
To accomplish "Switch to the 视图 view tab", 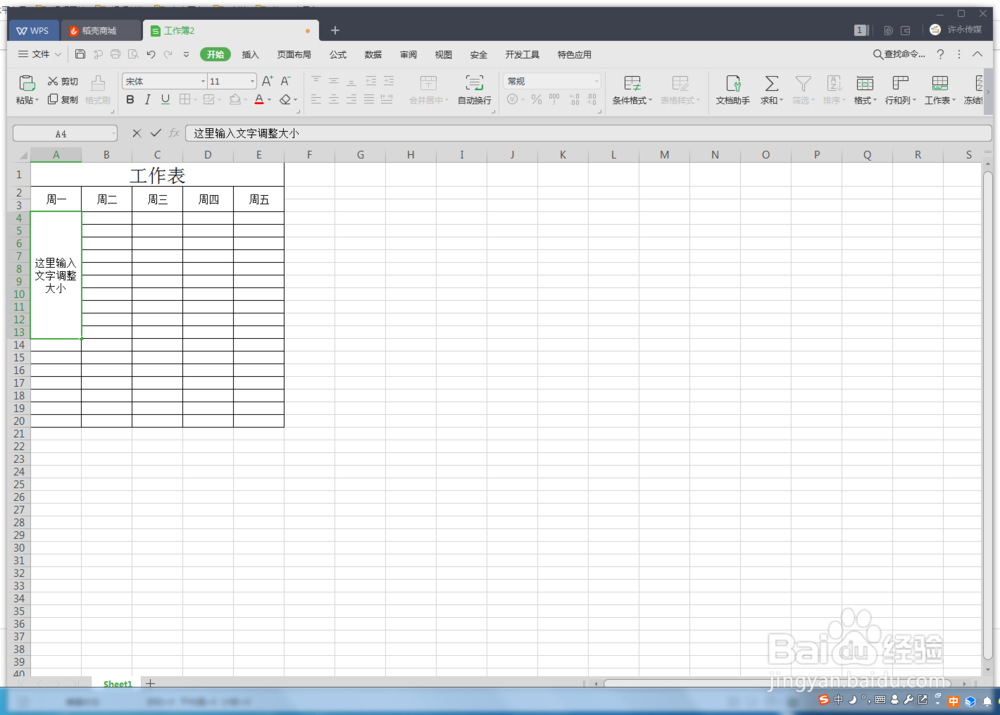I will (x=443, y=55).
